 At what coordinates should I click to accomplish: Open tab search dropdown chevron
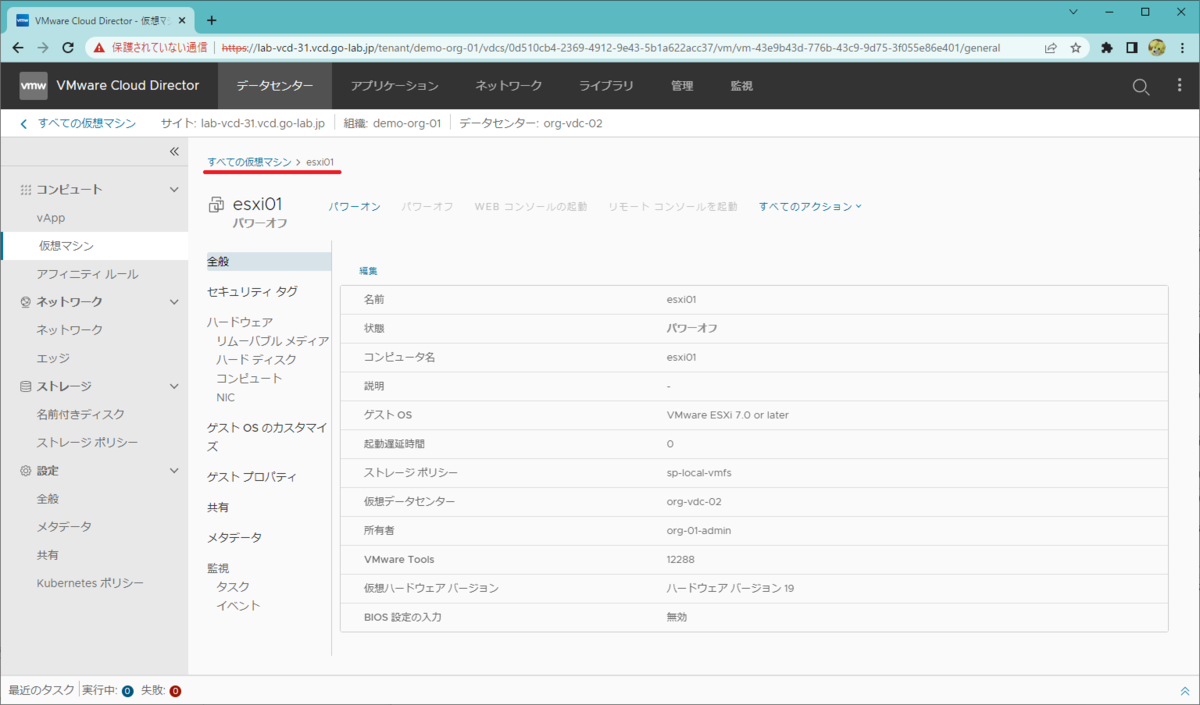(1072, 12)
